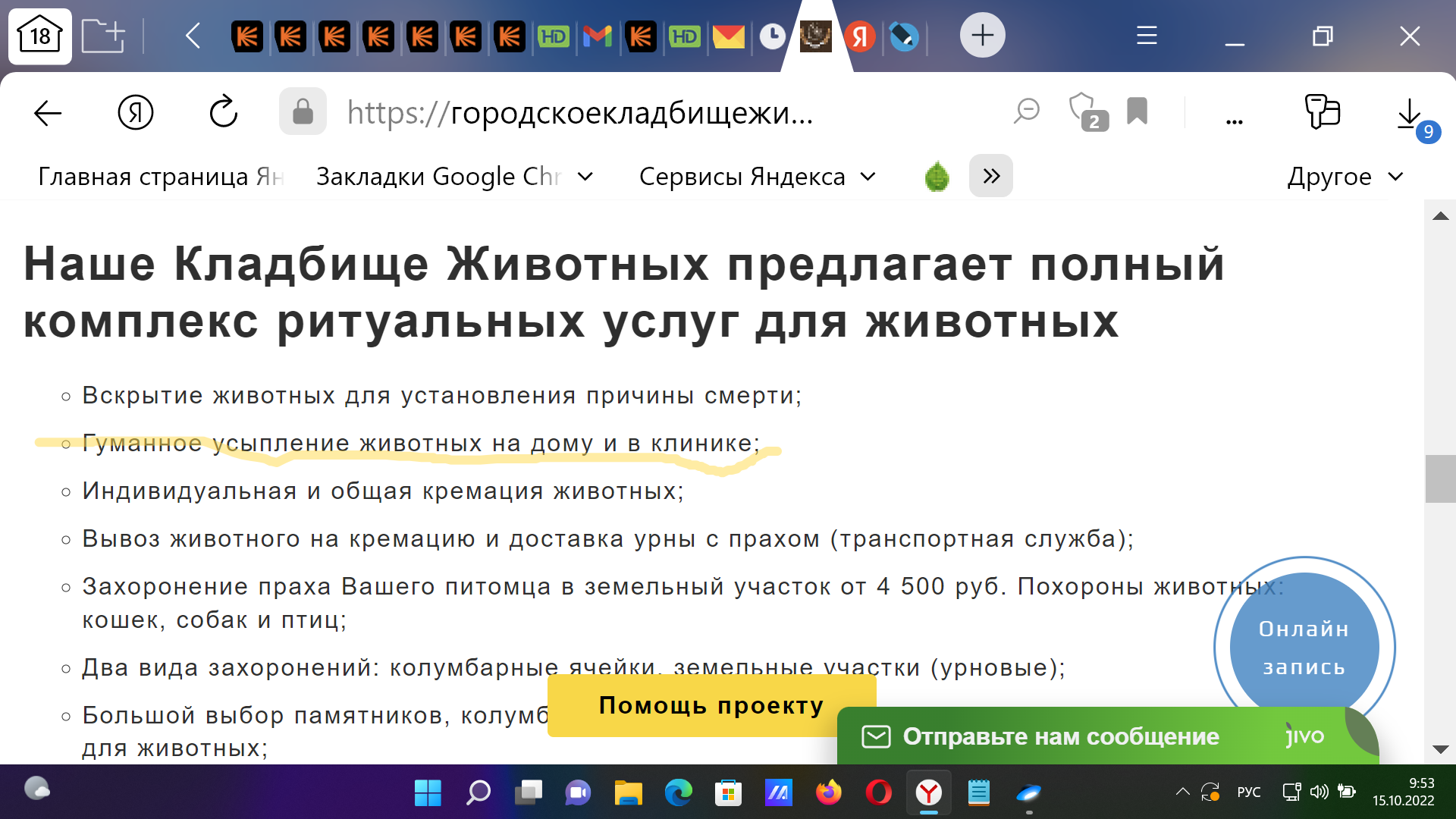The height and width of the screenshot is (819, 1456).
Task: Open a new tab with the plus button
Action: [x=982, y=35]
